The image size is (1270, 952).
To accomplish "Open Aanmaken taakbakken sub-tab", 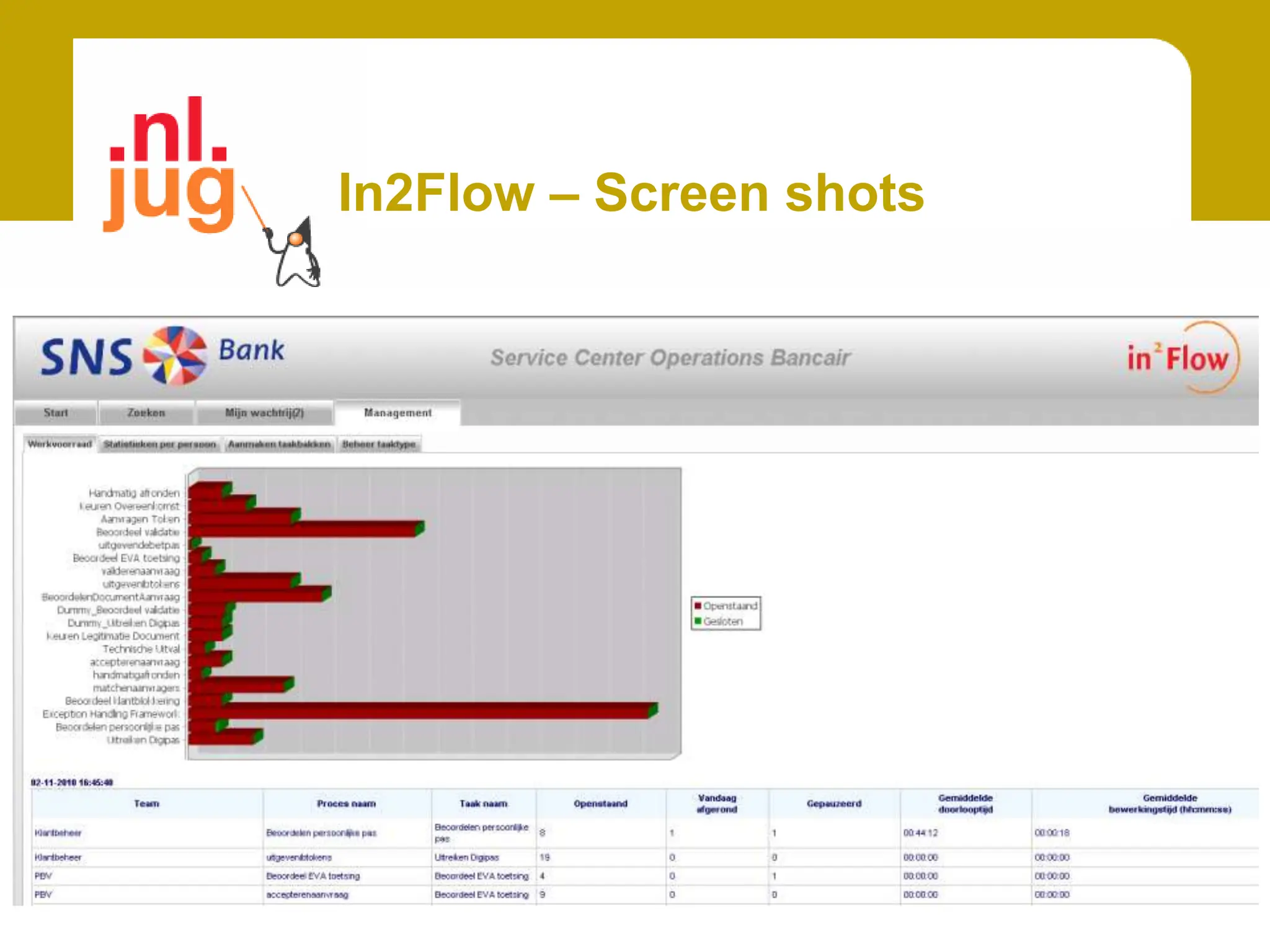I will click(x=279, y=444).
